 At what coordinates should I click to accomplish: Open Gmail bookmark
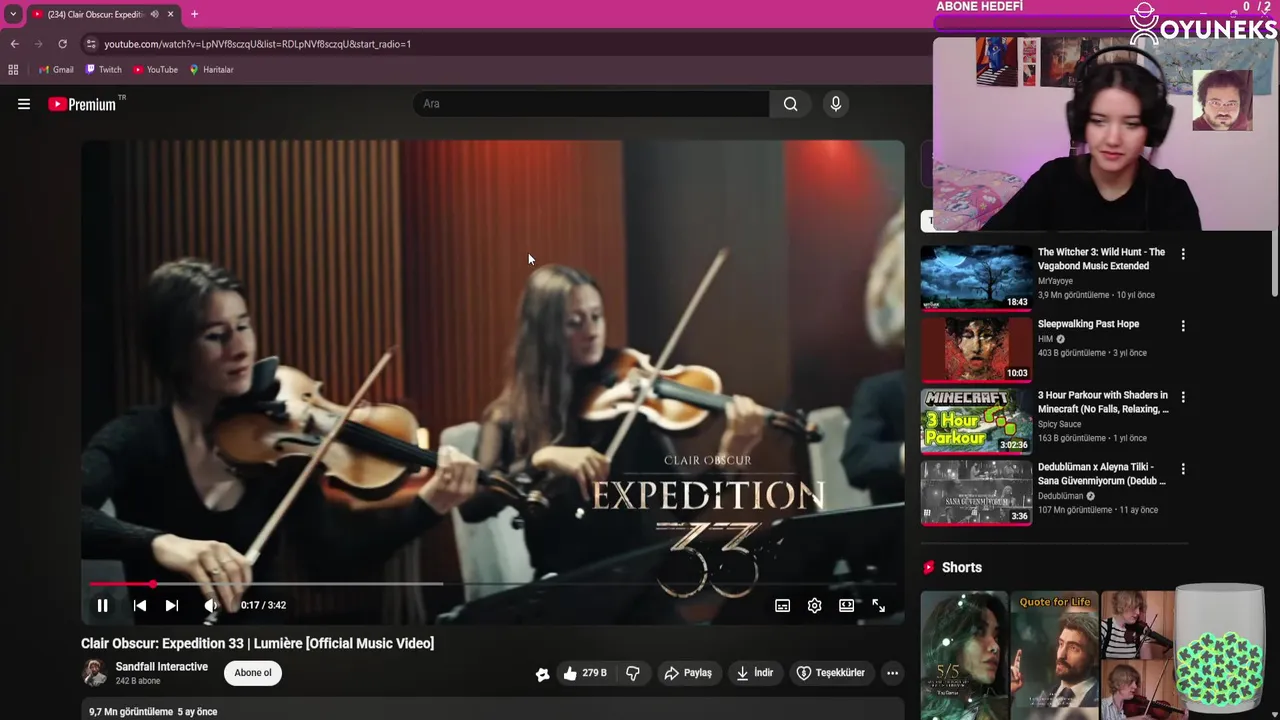pos(56,70)
